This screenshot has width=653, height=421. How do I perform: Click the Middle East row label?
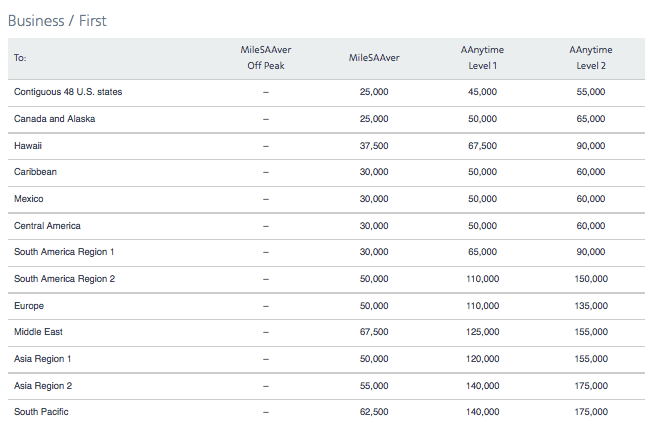click(x=38, y=332)
